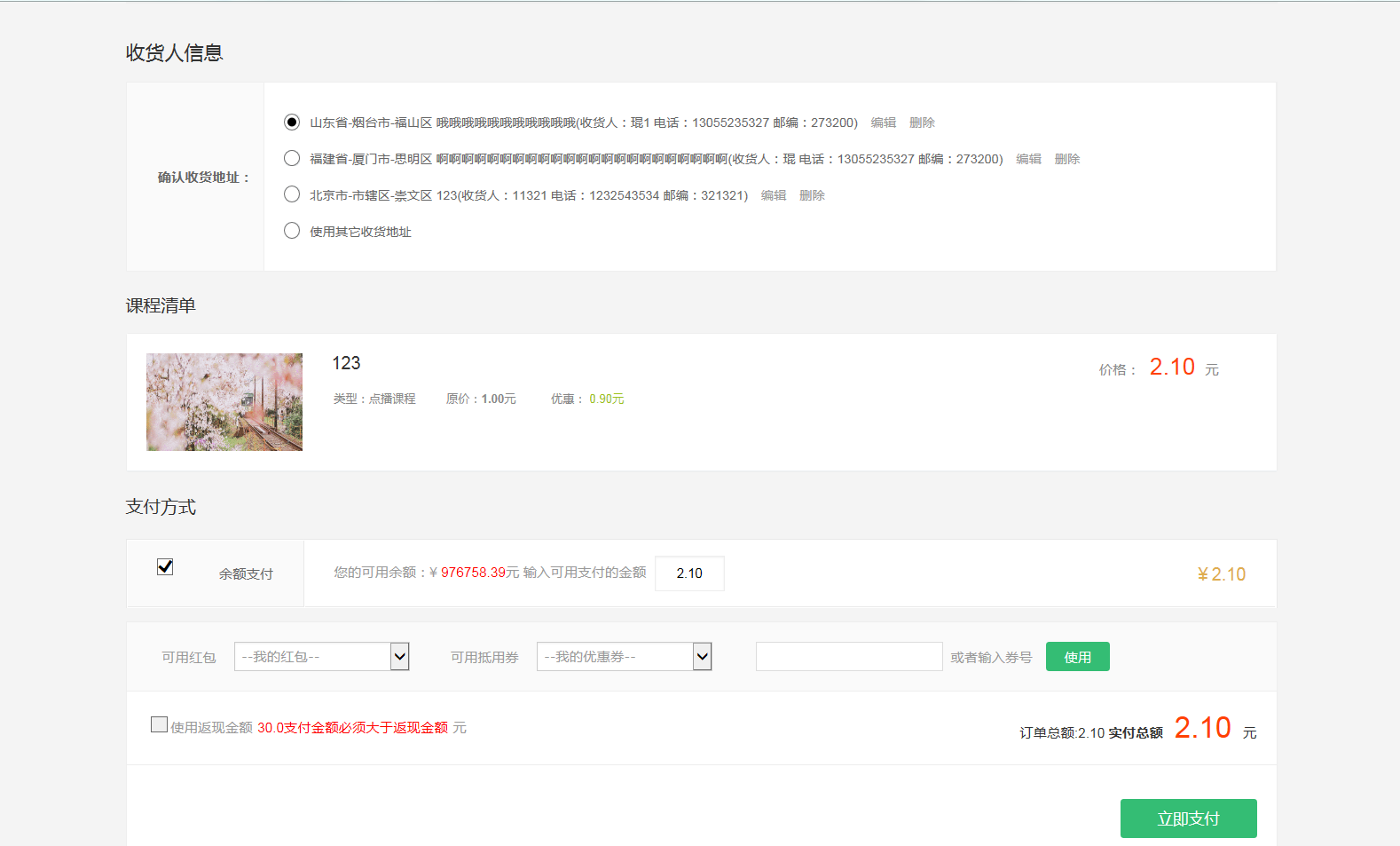Click the 余额支付 label
This screenshot has height=846, width=1400.
[247, 574]
